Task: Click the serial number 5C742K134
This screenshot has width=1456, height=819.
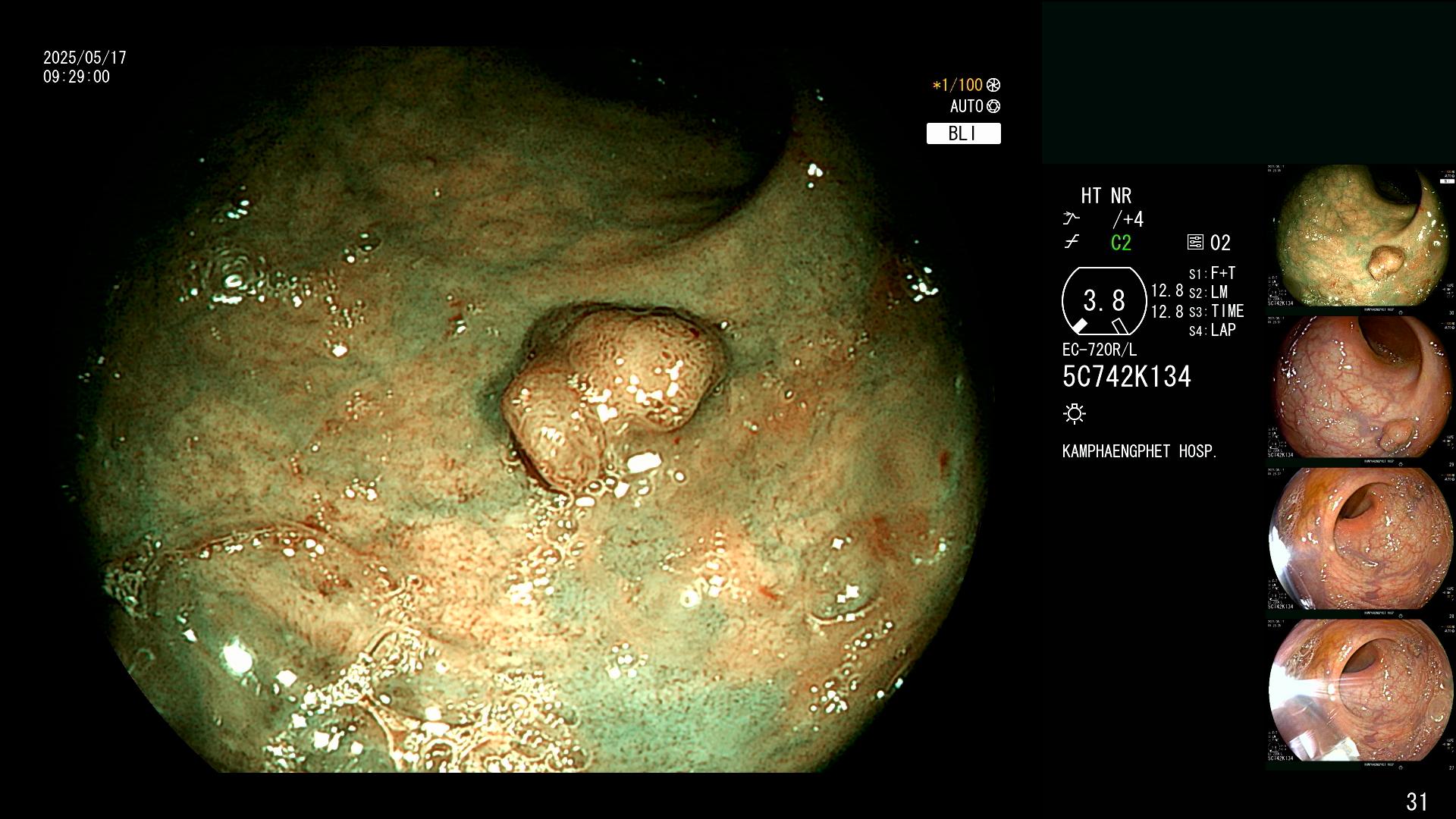Action: click(x=1127, y=377)
